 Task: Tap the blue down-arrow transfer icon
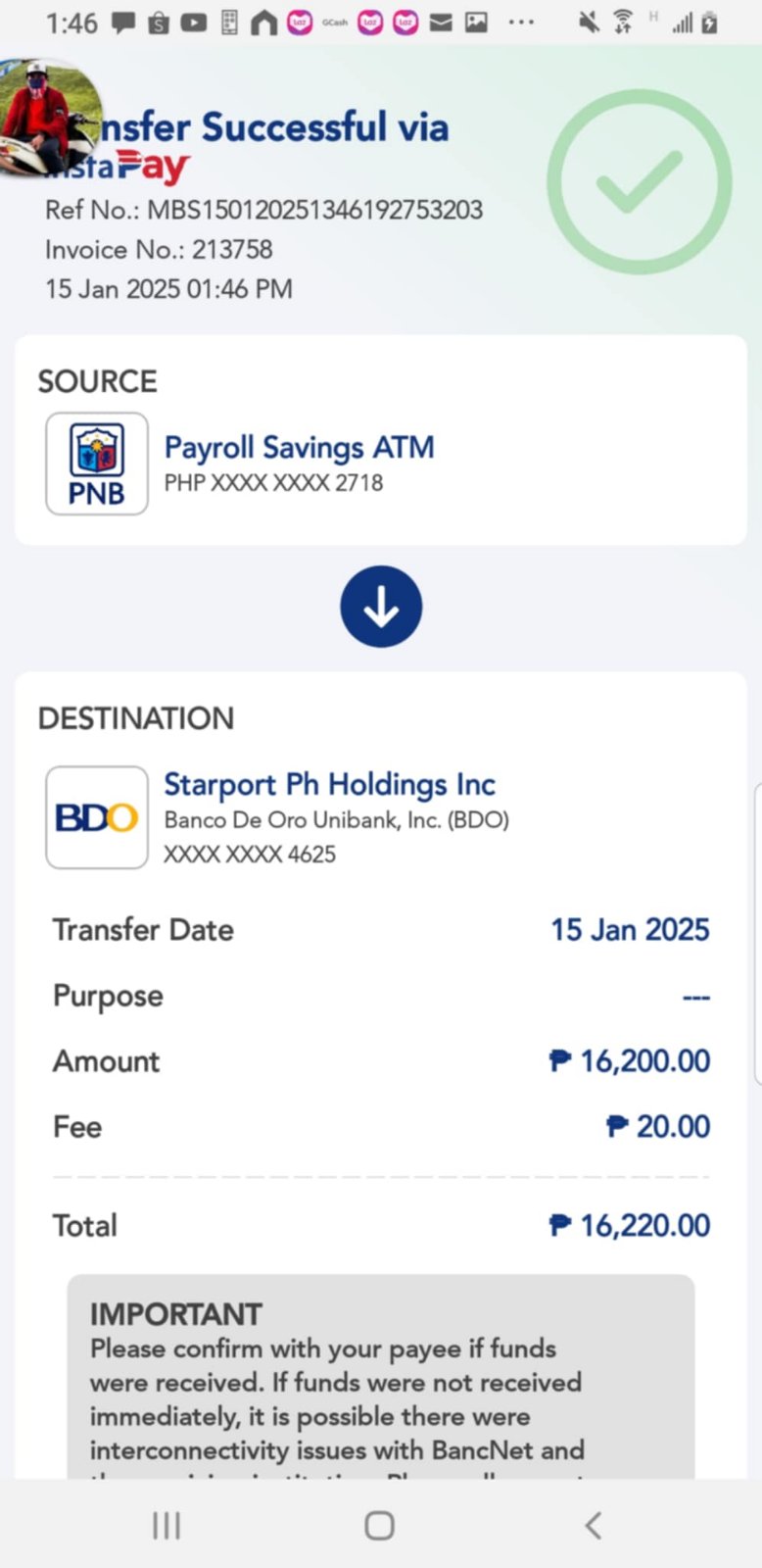coord(381,607)
